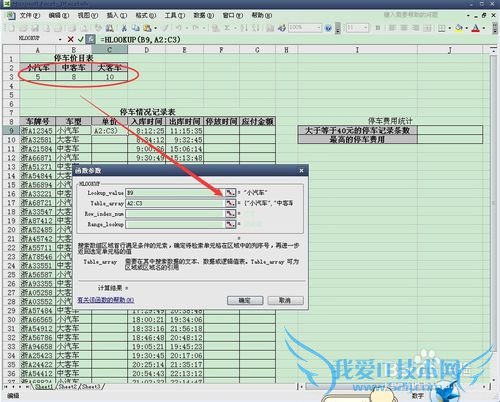Screen dimensions: 500x402
Task: Select the Format Painter brush icon
Action: tap(165, 28)
